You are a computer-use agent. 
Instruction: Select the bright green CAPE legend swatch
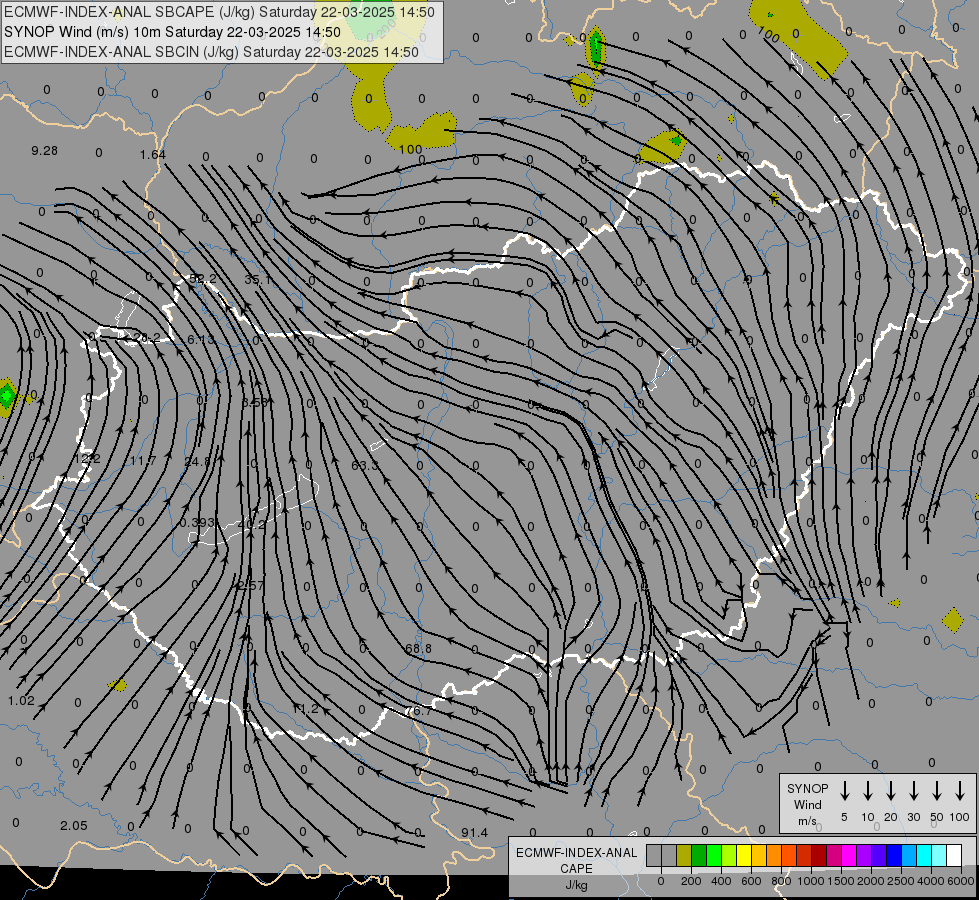[x=714, y=856]
